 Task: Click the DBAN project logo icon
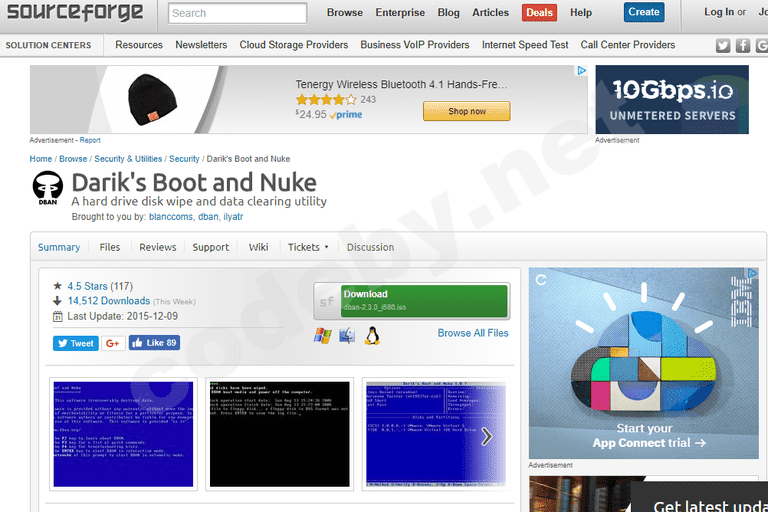[47, 187]
